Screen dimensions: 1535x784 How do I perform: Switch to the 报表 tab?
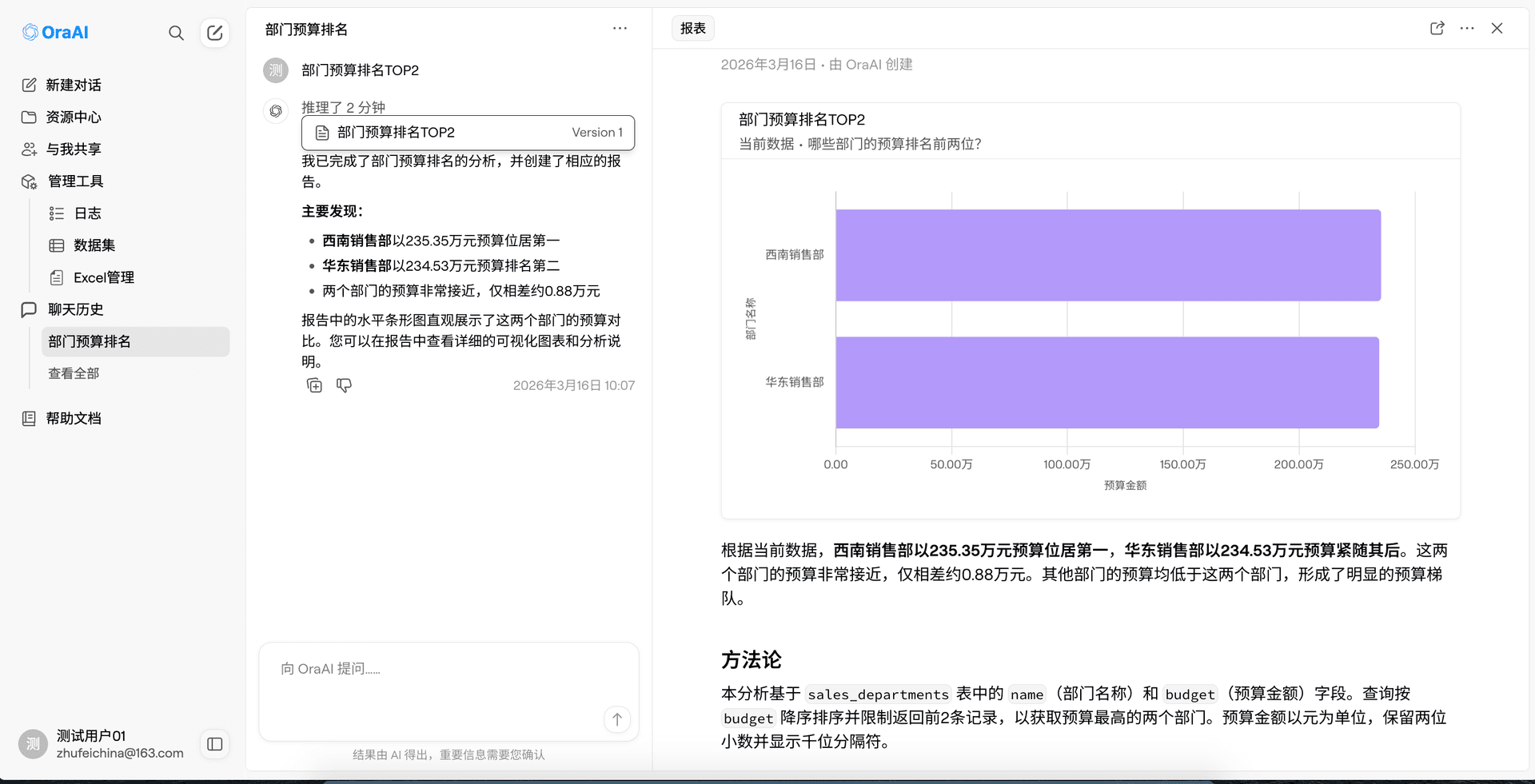click(692, 28)
